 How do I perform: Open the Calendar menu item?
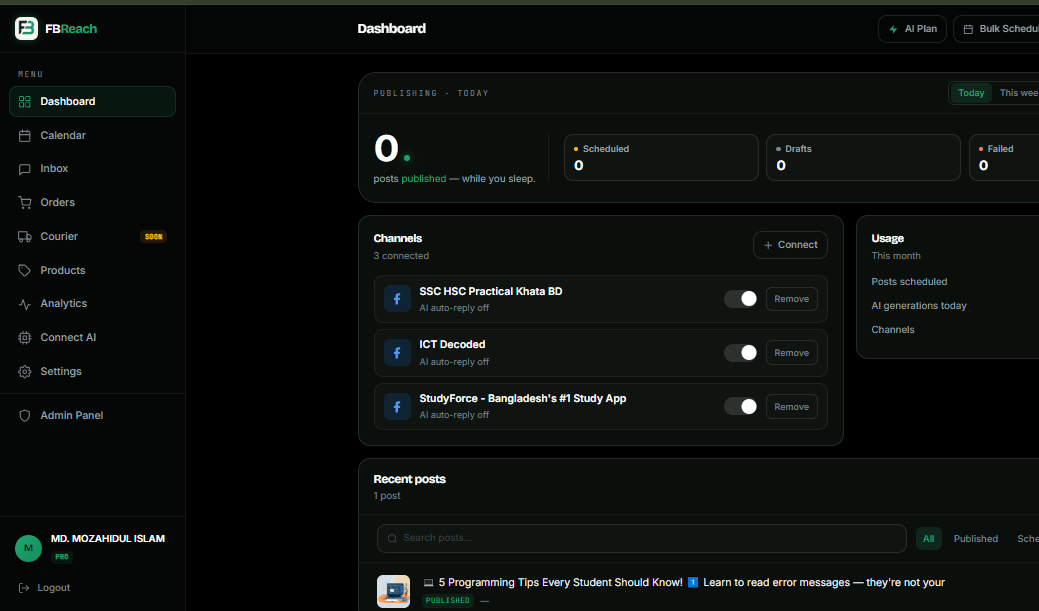(93, 135)
